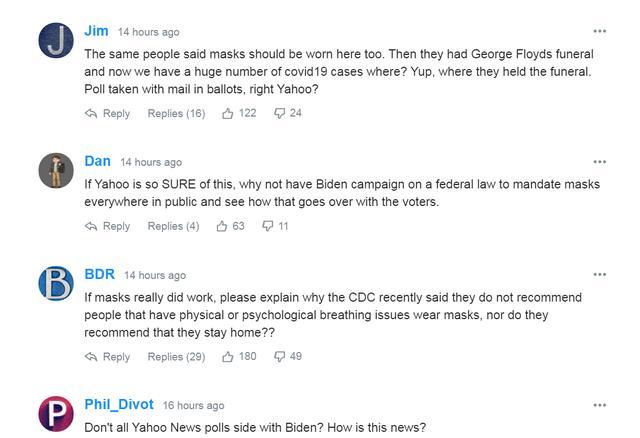Expand Jim's 16 replies
640x438 pixels.
click(x=176, y=114)
